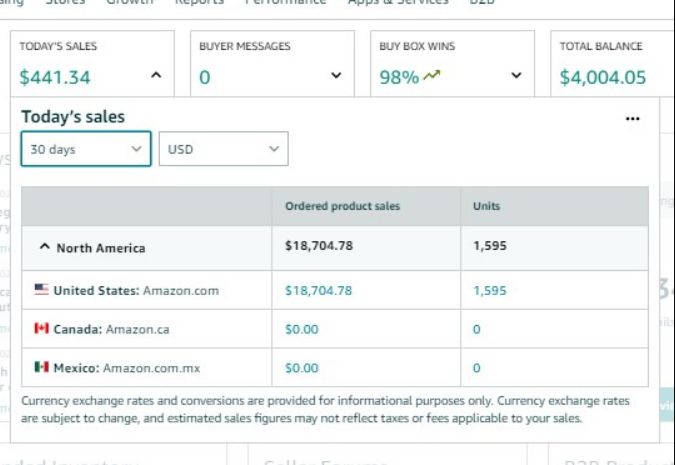Click North America total $18,704.78
This screenshot has height=465, width=675.
click(x=319, y=246)
